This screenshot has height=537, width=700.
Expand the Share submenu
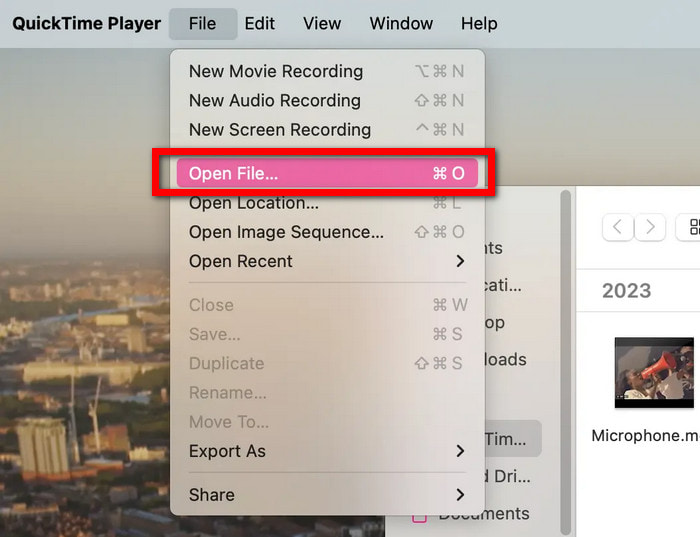327,495
